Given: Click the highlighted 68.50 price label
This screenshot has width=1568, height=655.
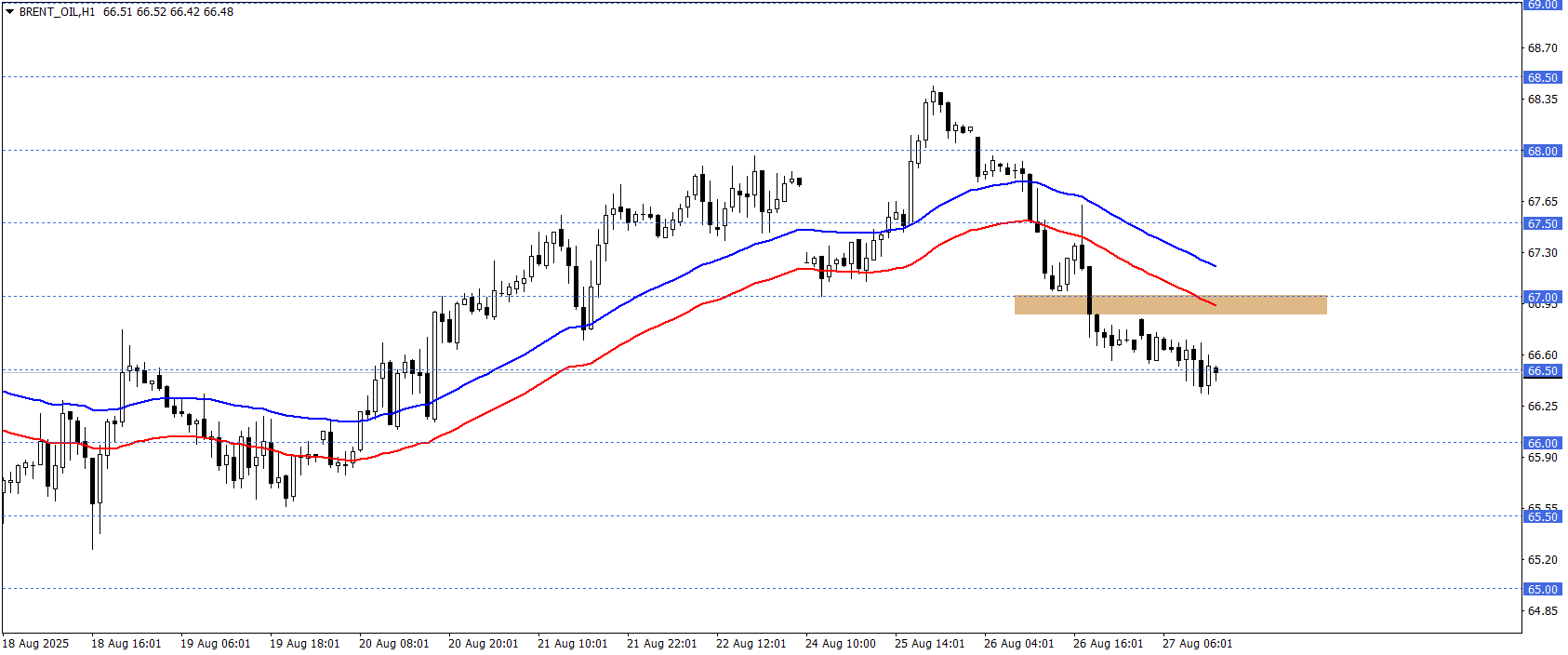Looking at the screenshot, I should (1542, 78).
